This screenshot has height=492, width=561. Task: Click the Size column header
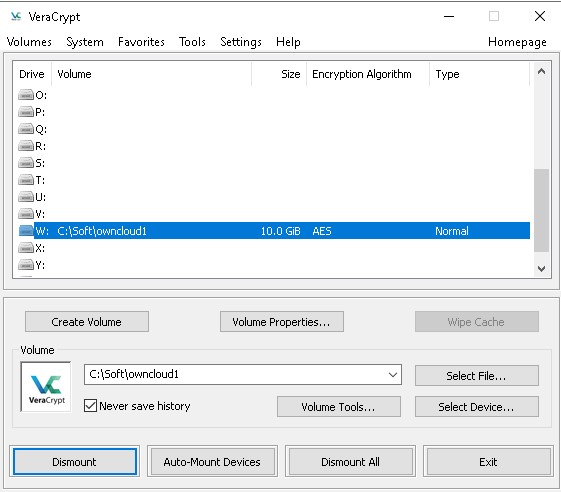point(279,74)
